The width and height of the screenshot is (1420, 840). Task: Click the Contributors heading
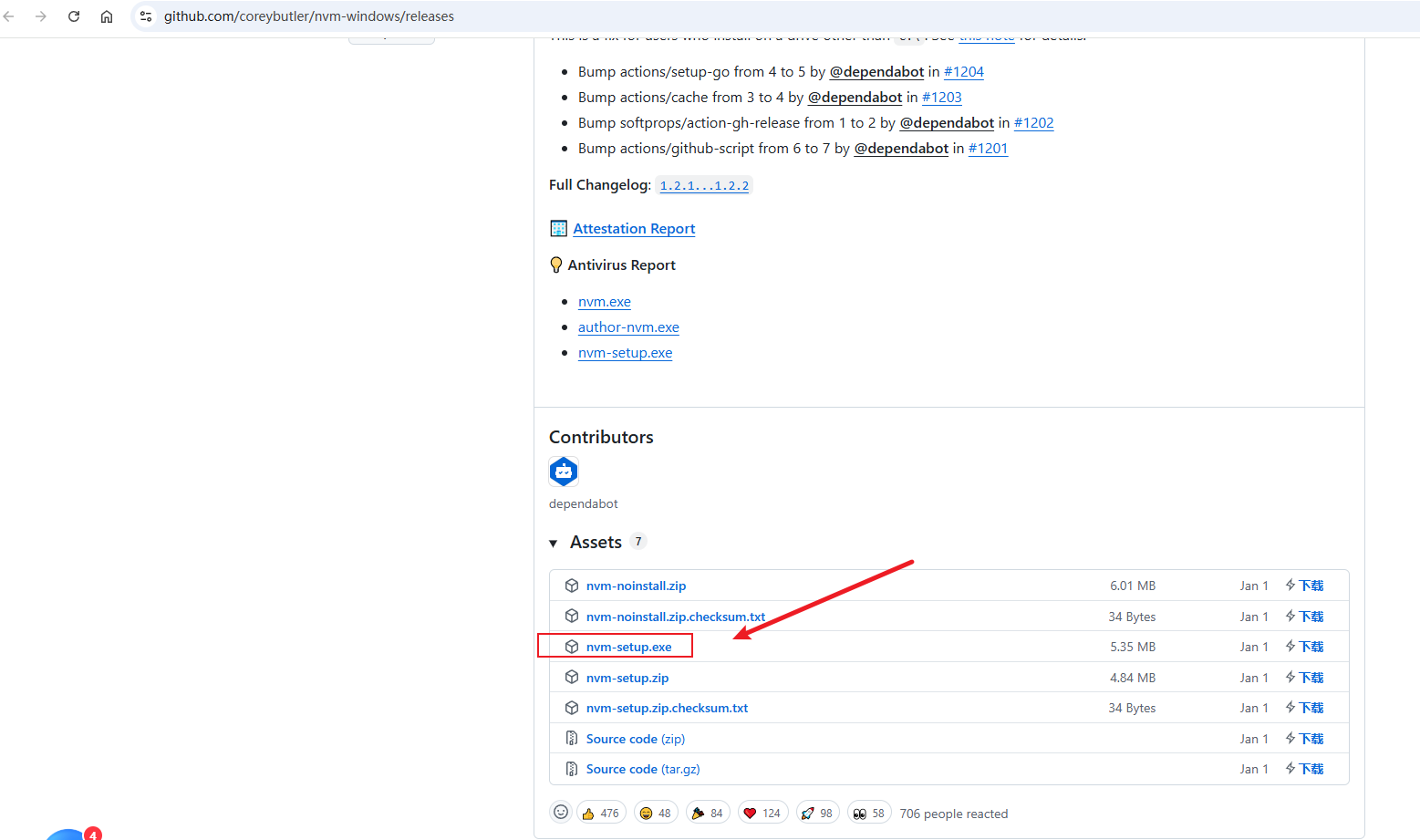[x=601, y=437]
